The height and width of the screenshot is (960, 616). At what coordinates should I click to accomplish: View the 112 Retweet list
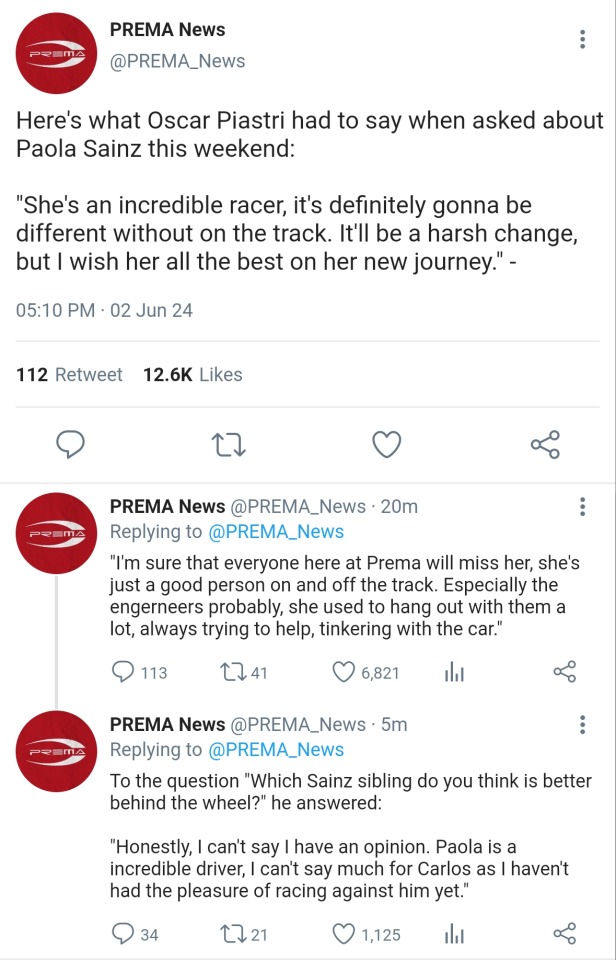pos(69,375)
